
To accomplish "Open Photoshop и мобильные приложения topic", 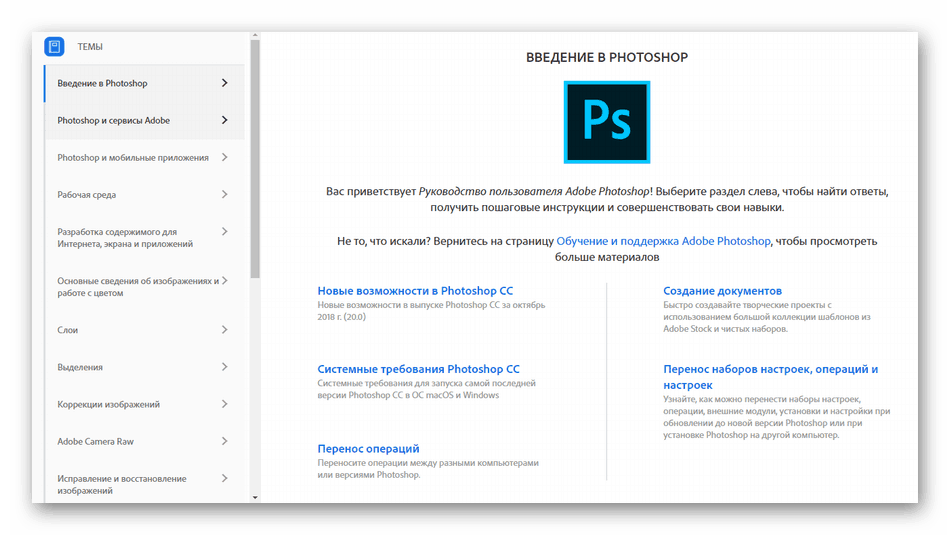I will (x=133, y=158).
